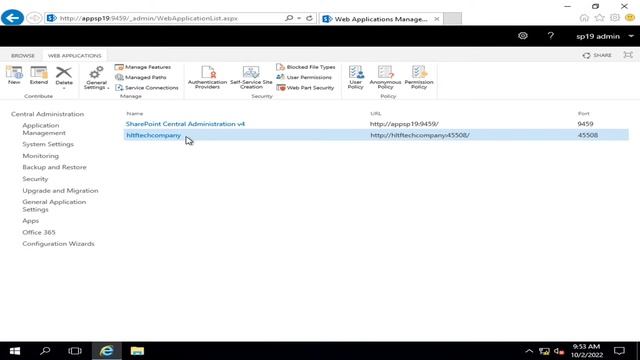Click the Internet Explorer taskbar icon
The height and width of the screenshot is (360, 640).
pos(107,351)
